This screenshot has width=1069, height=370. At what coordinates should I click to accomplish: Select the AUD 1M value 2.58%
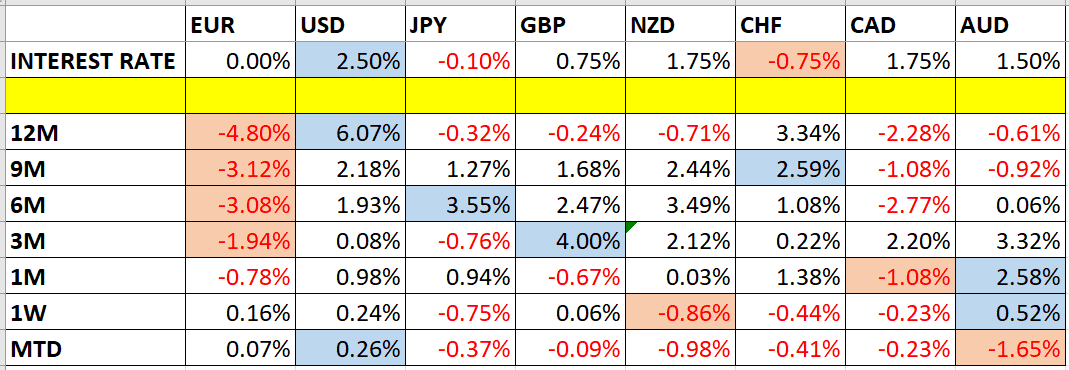(1012, 276)
